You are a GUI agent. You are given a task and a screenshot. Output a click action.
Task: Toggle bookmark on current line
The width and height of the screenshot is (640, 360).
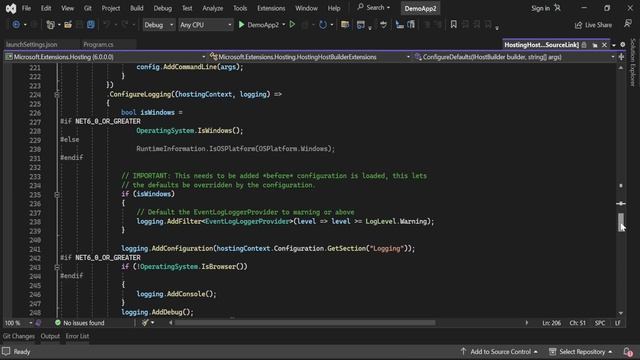pos(453,25)
